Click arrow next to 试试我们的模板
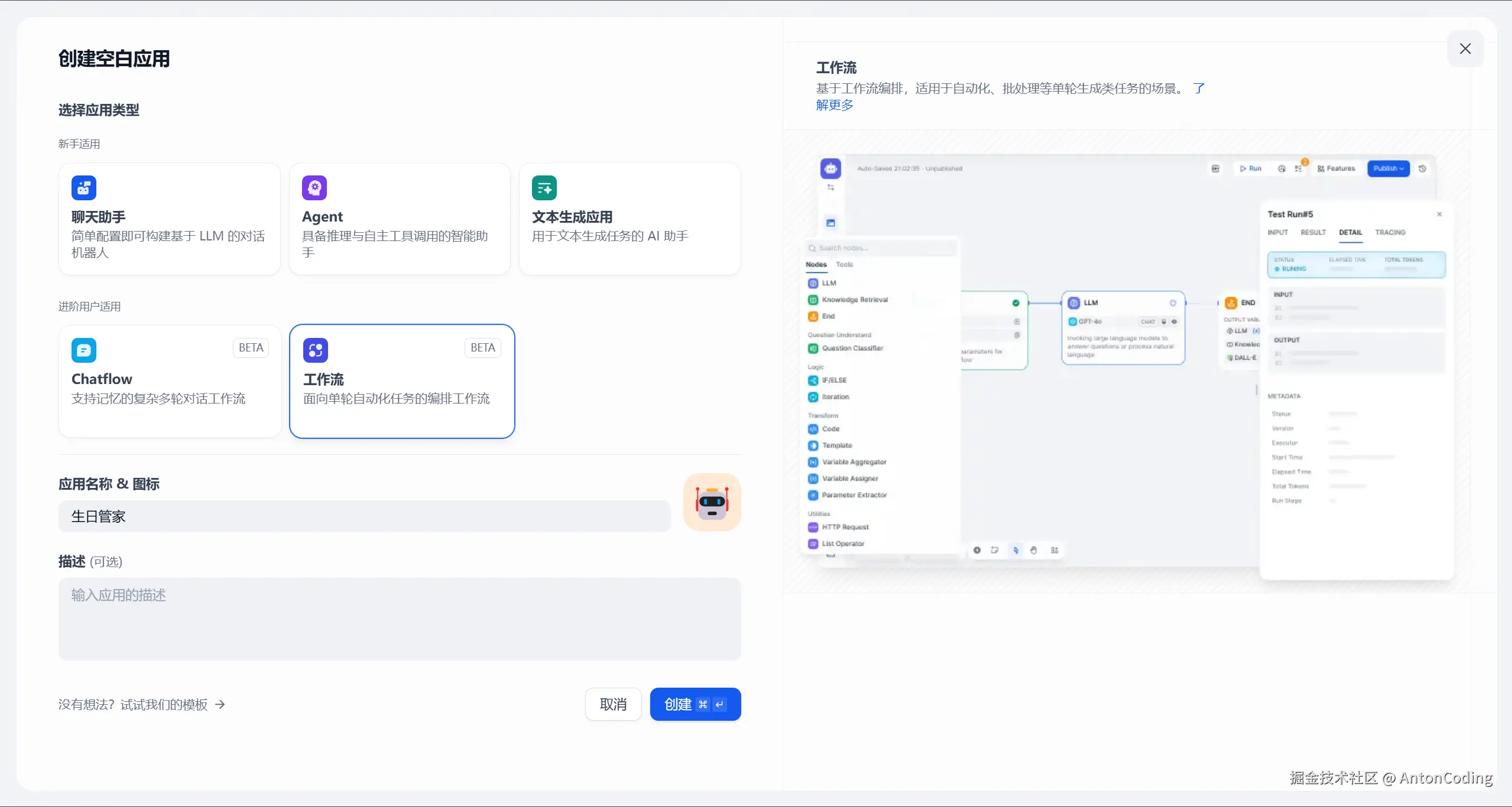 (x=220, y=704)
